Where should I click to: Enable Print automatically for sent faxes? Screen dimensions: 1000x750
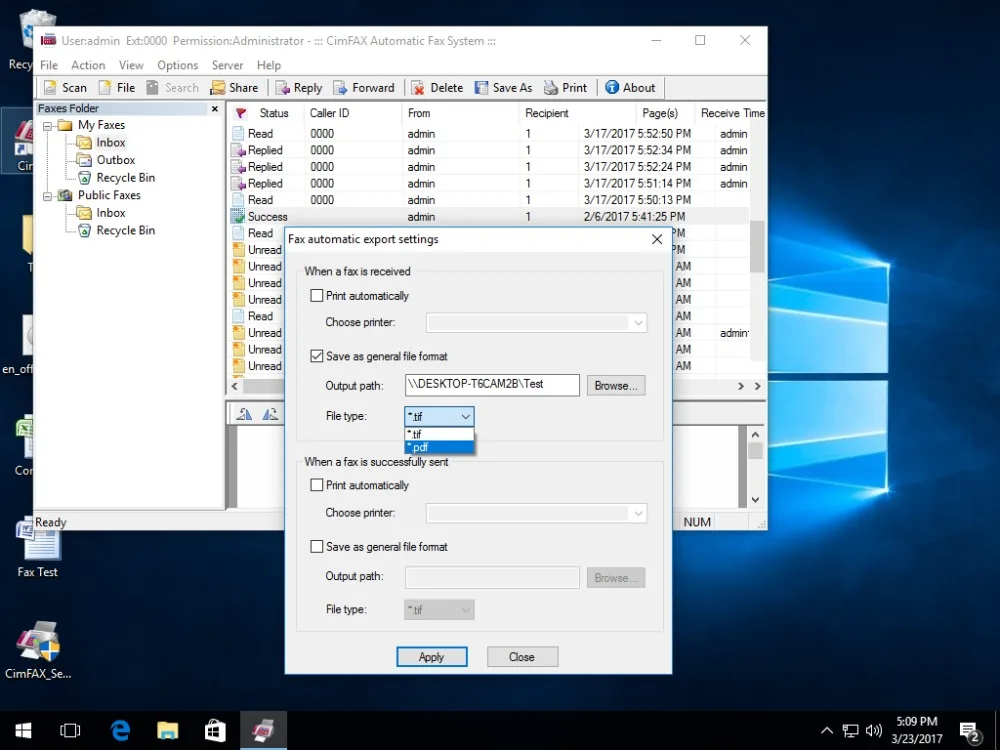tap(317, 485)
